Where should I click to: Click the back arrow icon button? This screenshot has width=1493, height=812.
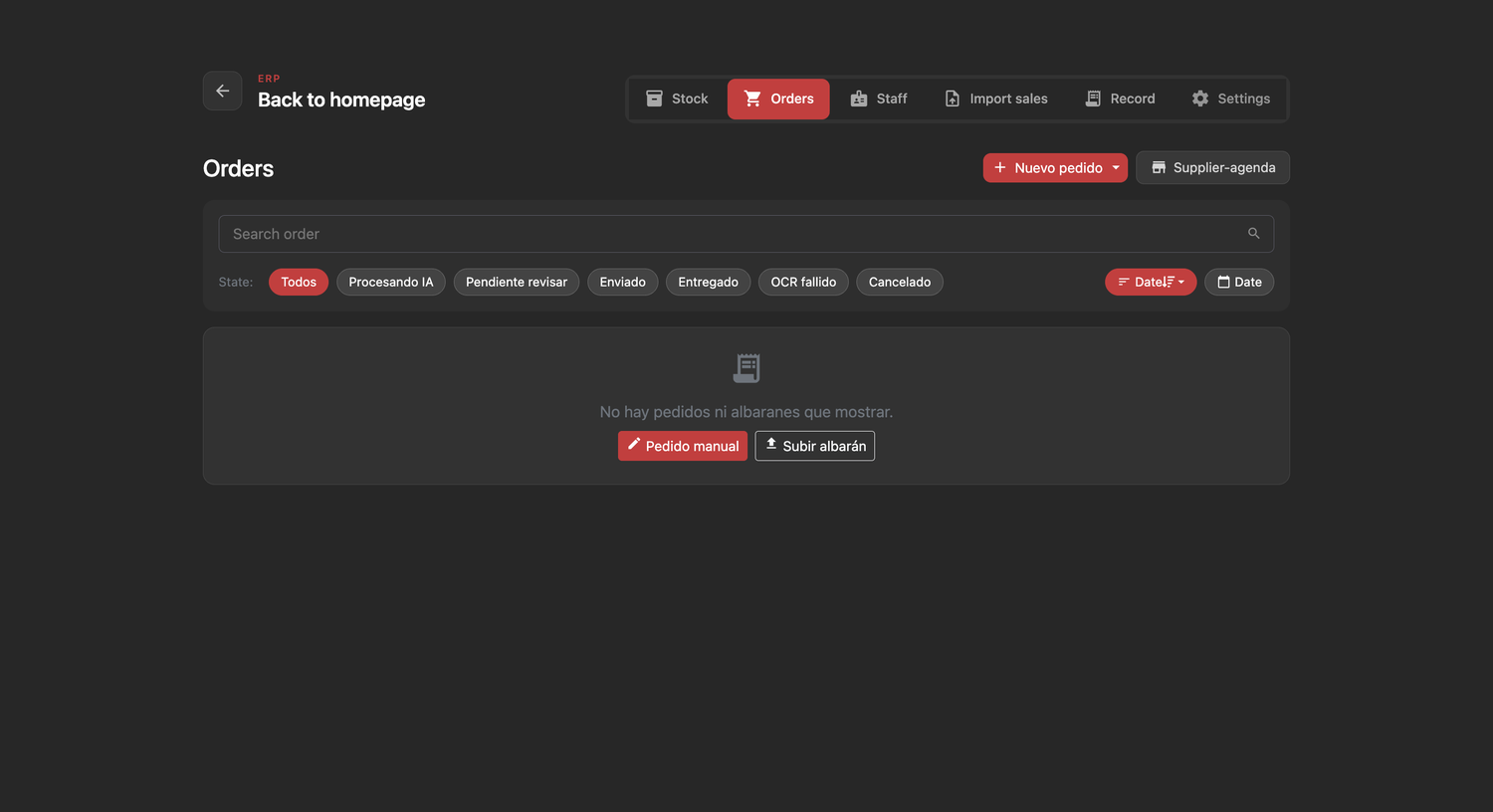pos(222,91)
